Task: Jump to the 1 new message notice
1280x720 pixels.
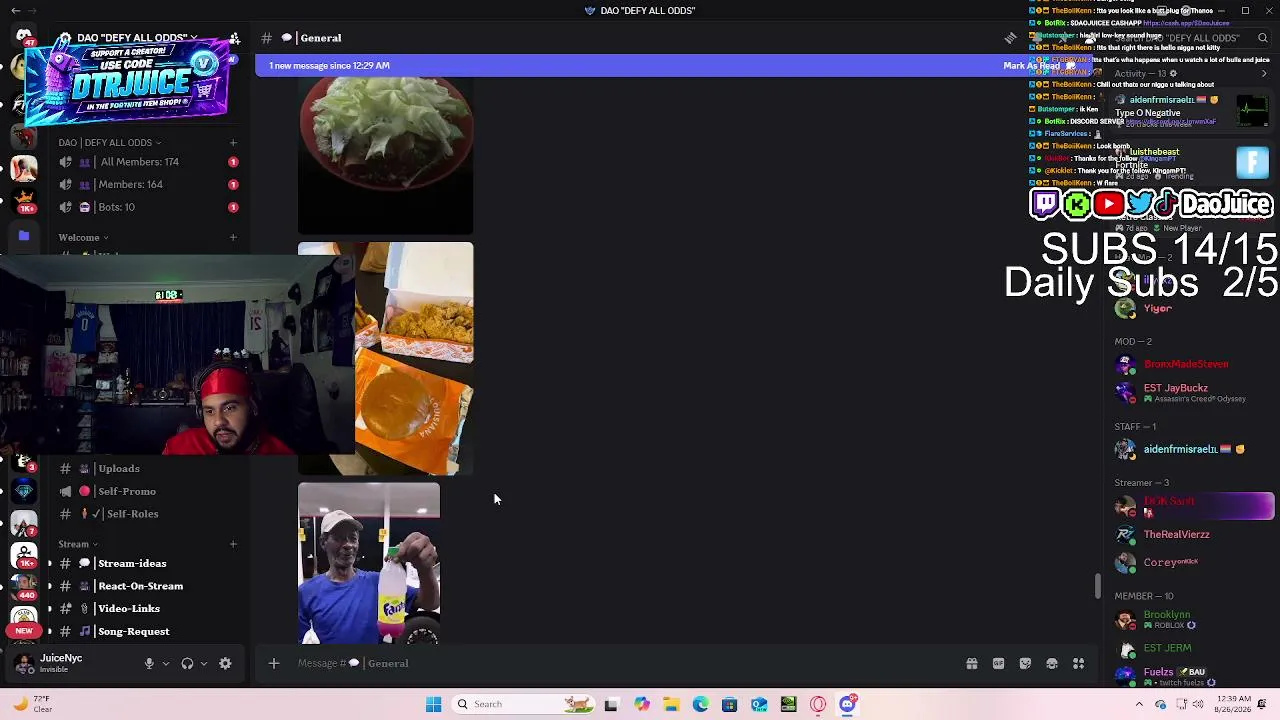Action: (x=329, y=66)
